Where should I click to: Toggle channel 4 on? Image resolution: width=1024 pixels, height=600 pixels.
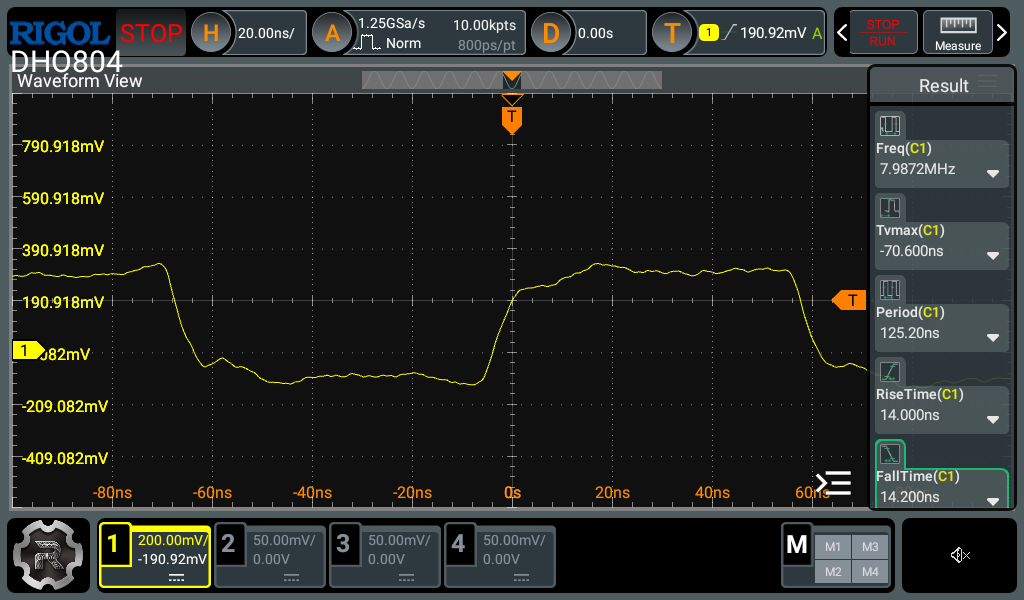(500, 555)
